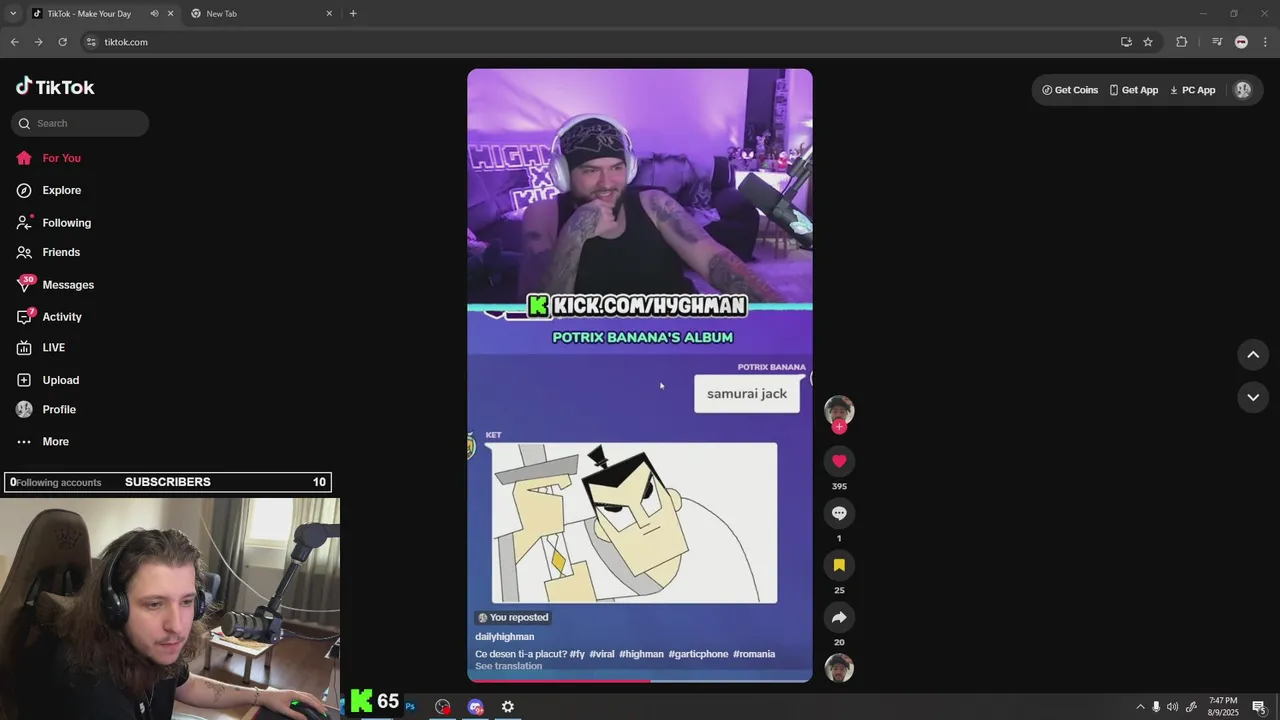Seek along the video progress bar
The image size is (1280, 720).
coord(640,681)
